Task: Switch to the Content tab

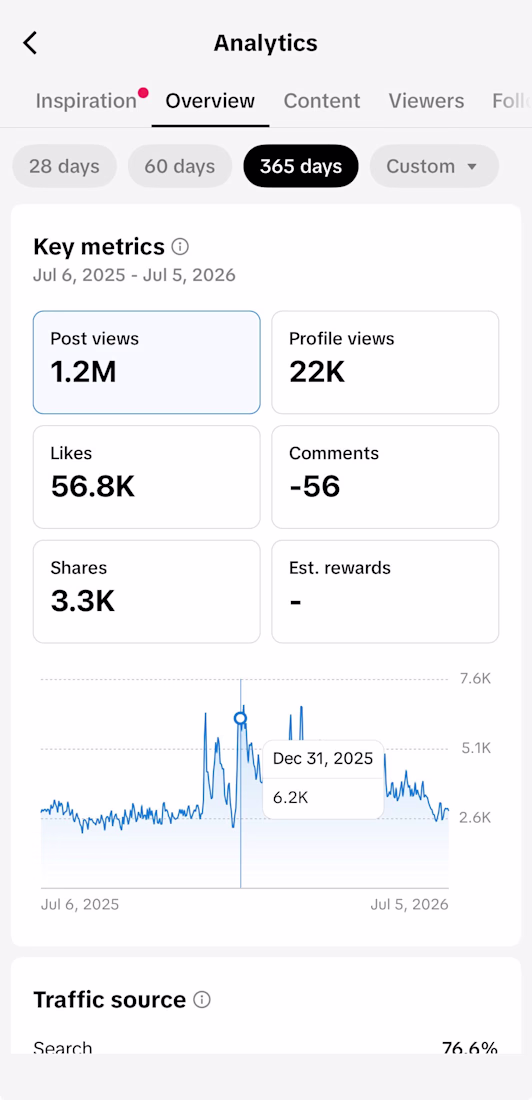Action: (x=322, y=101)
